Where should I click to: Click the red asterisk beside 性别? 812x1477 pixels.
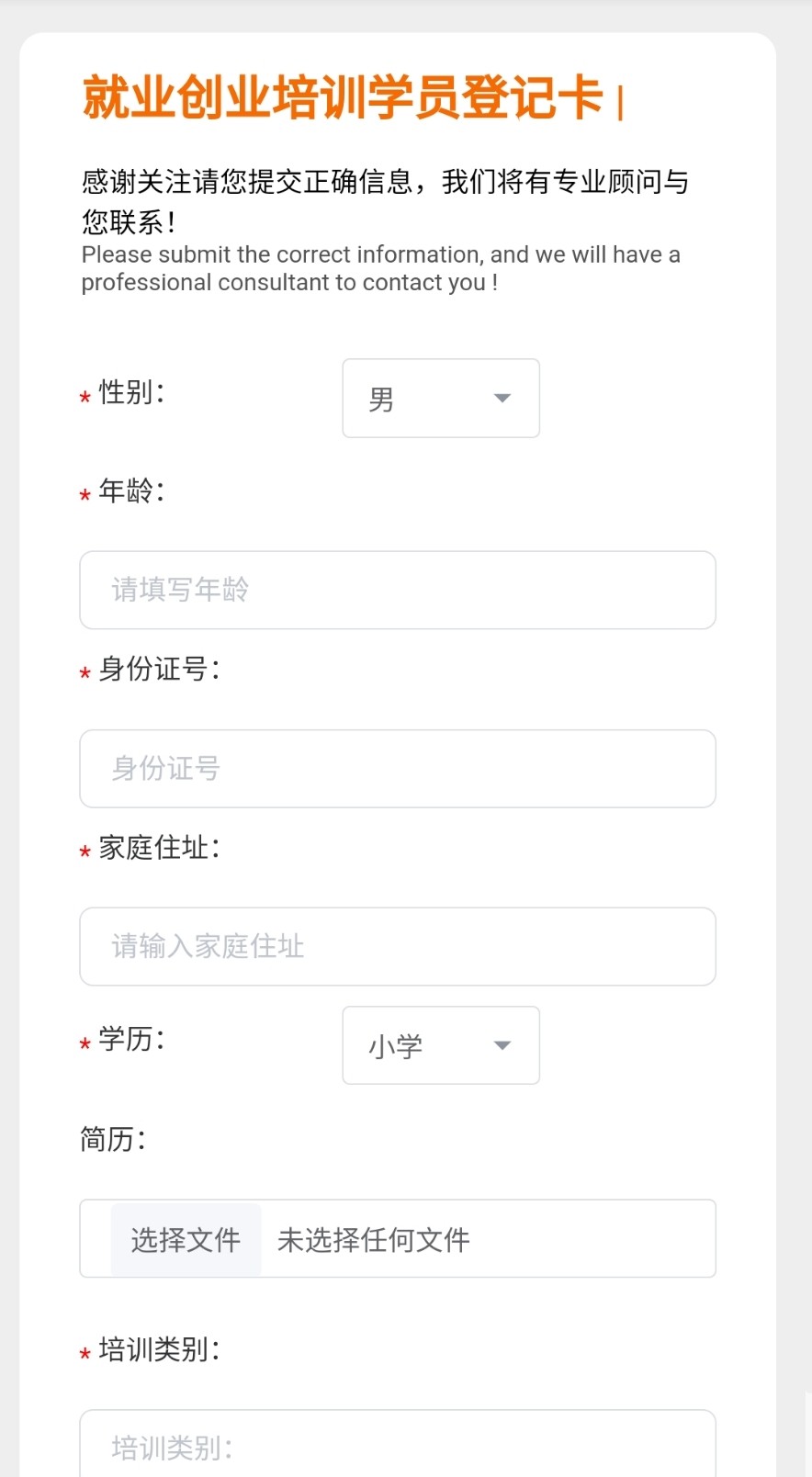point(85,397)
